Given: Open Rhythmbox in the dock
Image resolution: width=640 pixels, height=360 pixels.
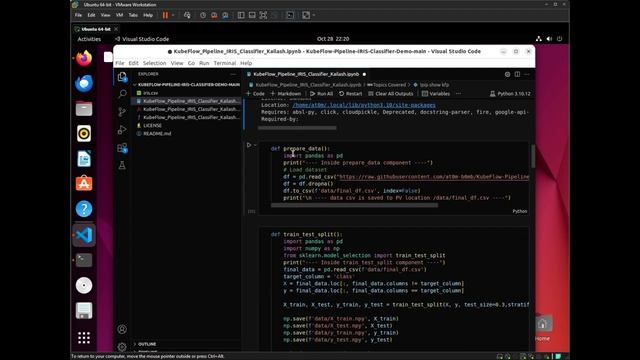Looking at the screenshot, I should (84, 133).
